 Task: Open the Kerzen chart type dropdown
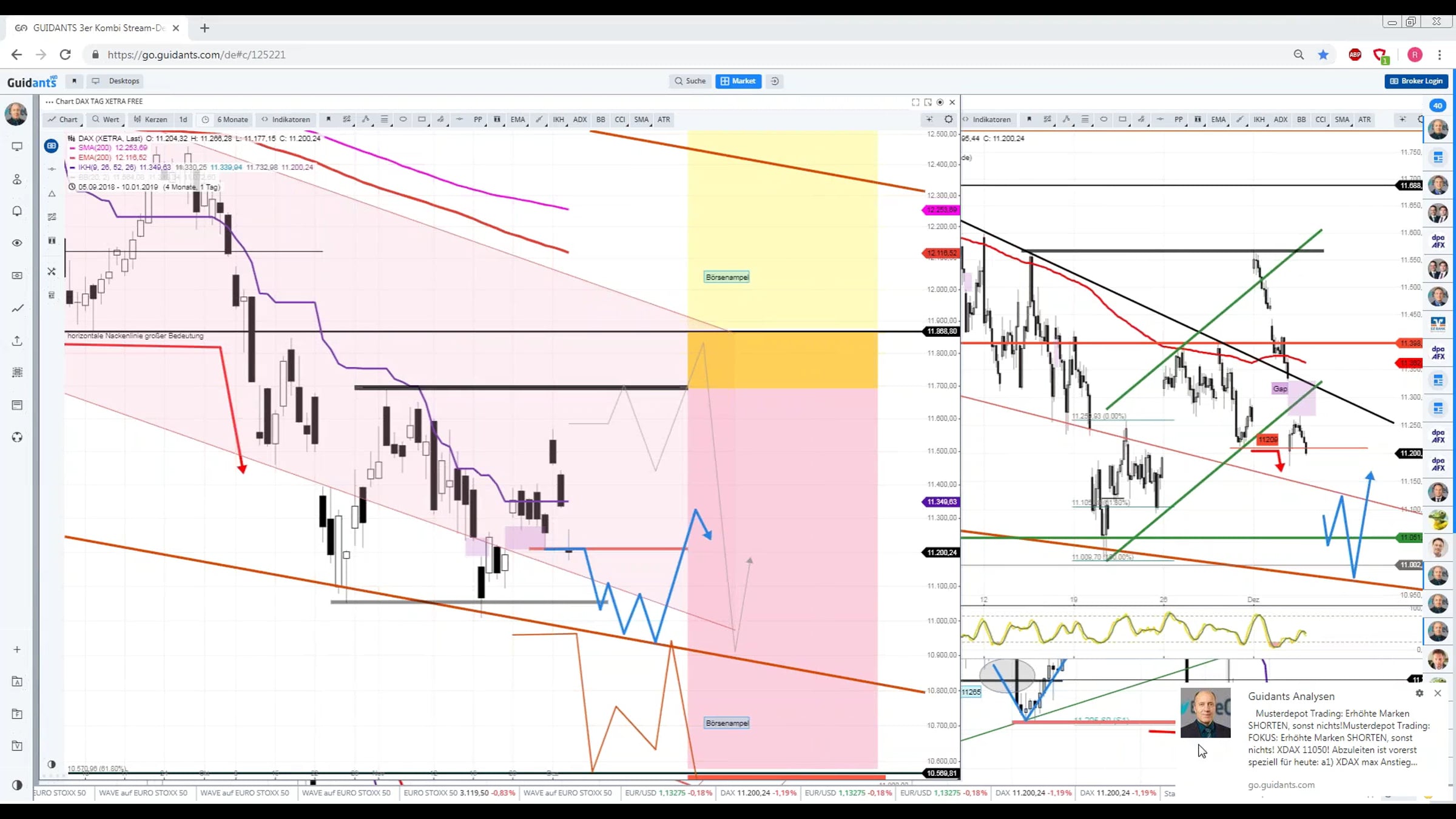150,120
